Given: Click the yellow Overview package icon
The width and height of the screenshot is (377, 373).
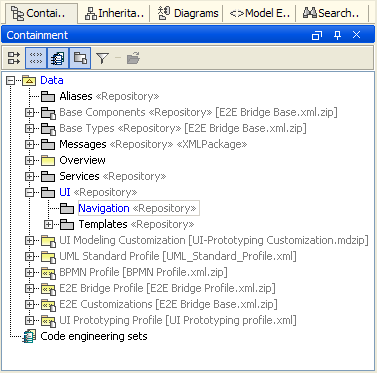Looking at the screenshot, I should [48, 160].
